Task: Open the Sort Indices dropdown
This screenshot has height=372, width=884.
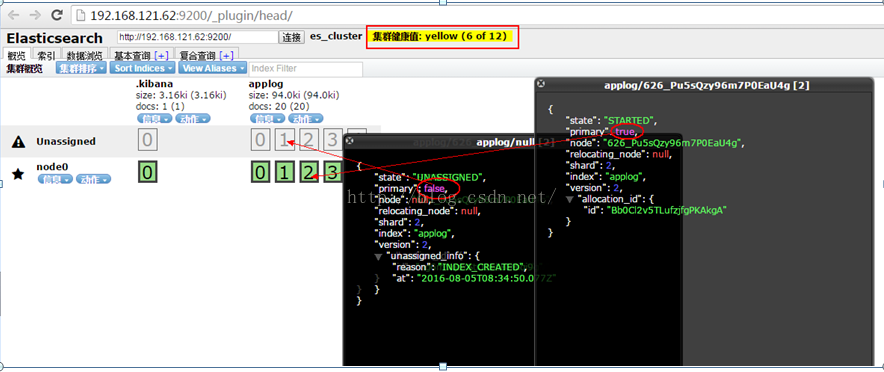Action: tap(143, 68)
